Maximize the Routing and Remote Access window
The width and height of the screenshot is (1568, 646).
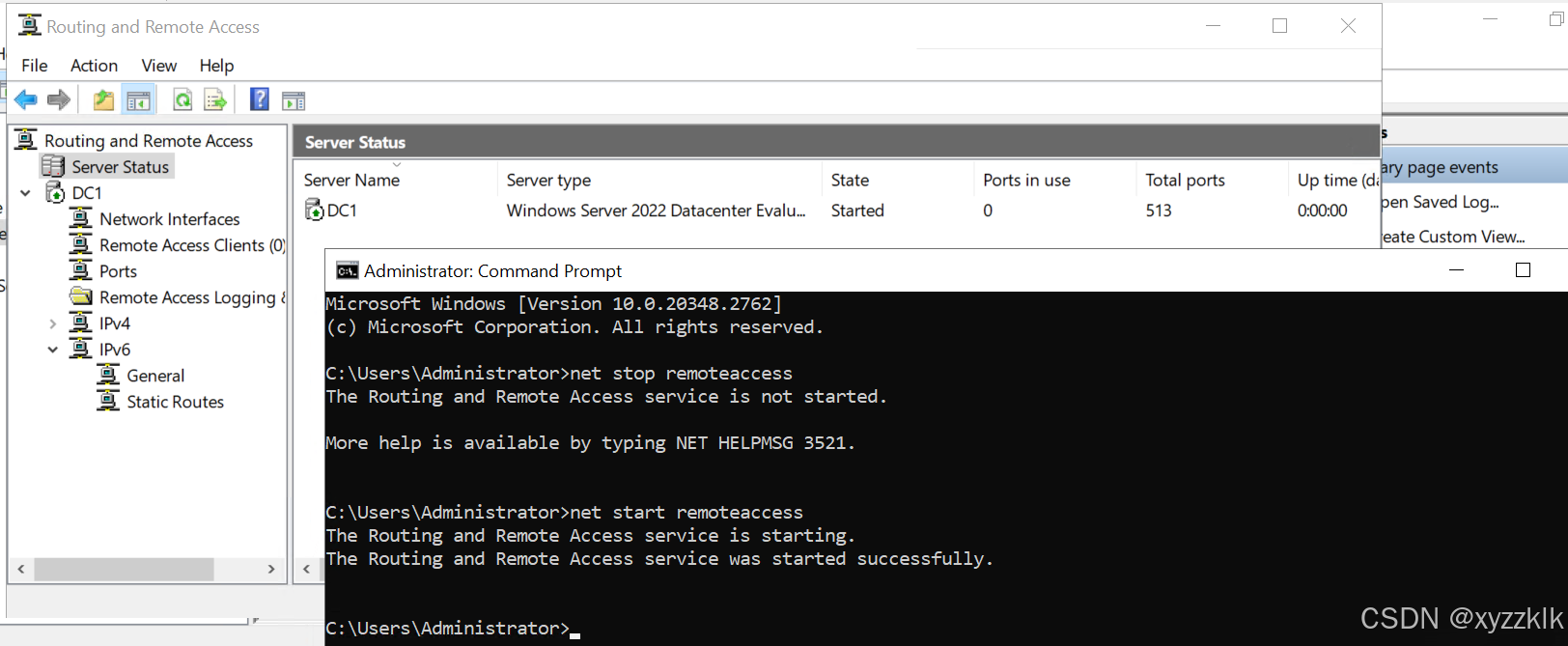tap(1279, 26)
